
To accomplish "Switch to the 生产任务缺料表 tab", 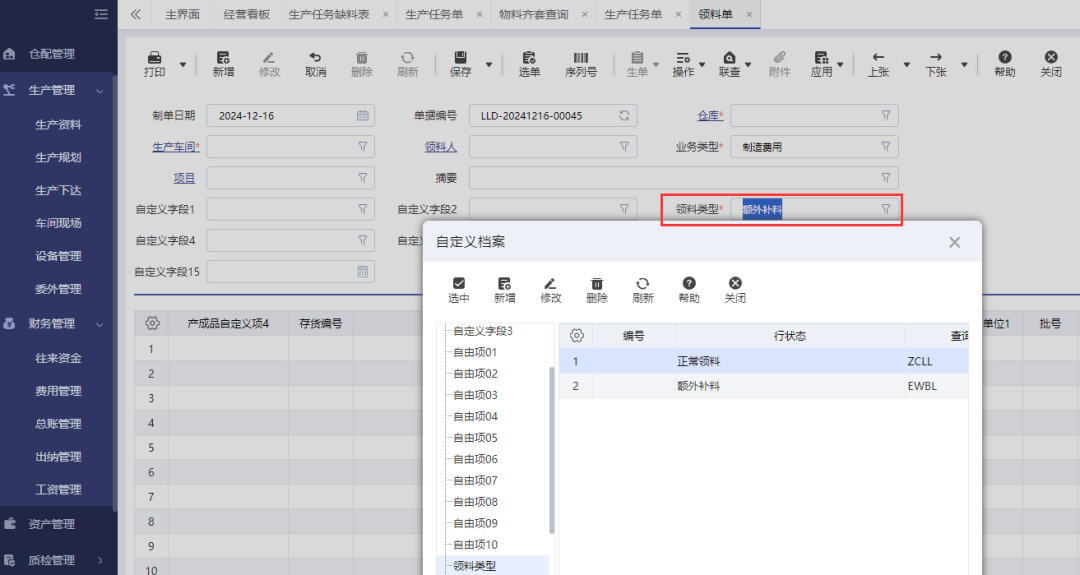I will tap(329, 14).
